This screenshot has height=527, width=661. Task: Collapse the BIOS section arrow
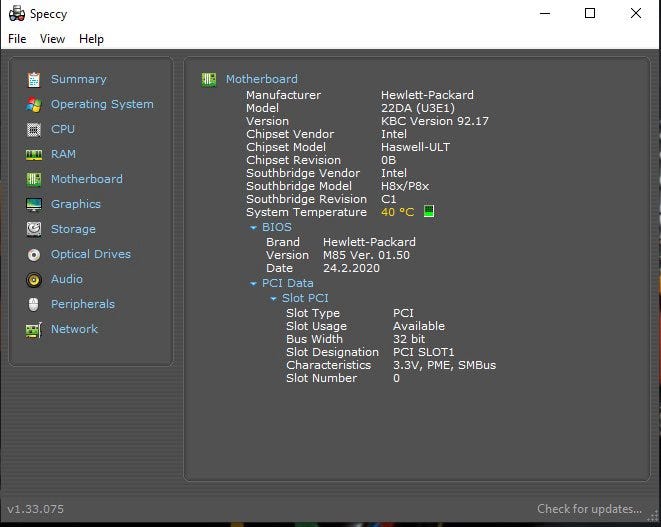tap(253, 228)
